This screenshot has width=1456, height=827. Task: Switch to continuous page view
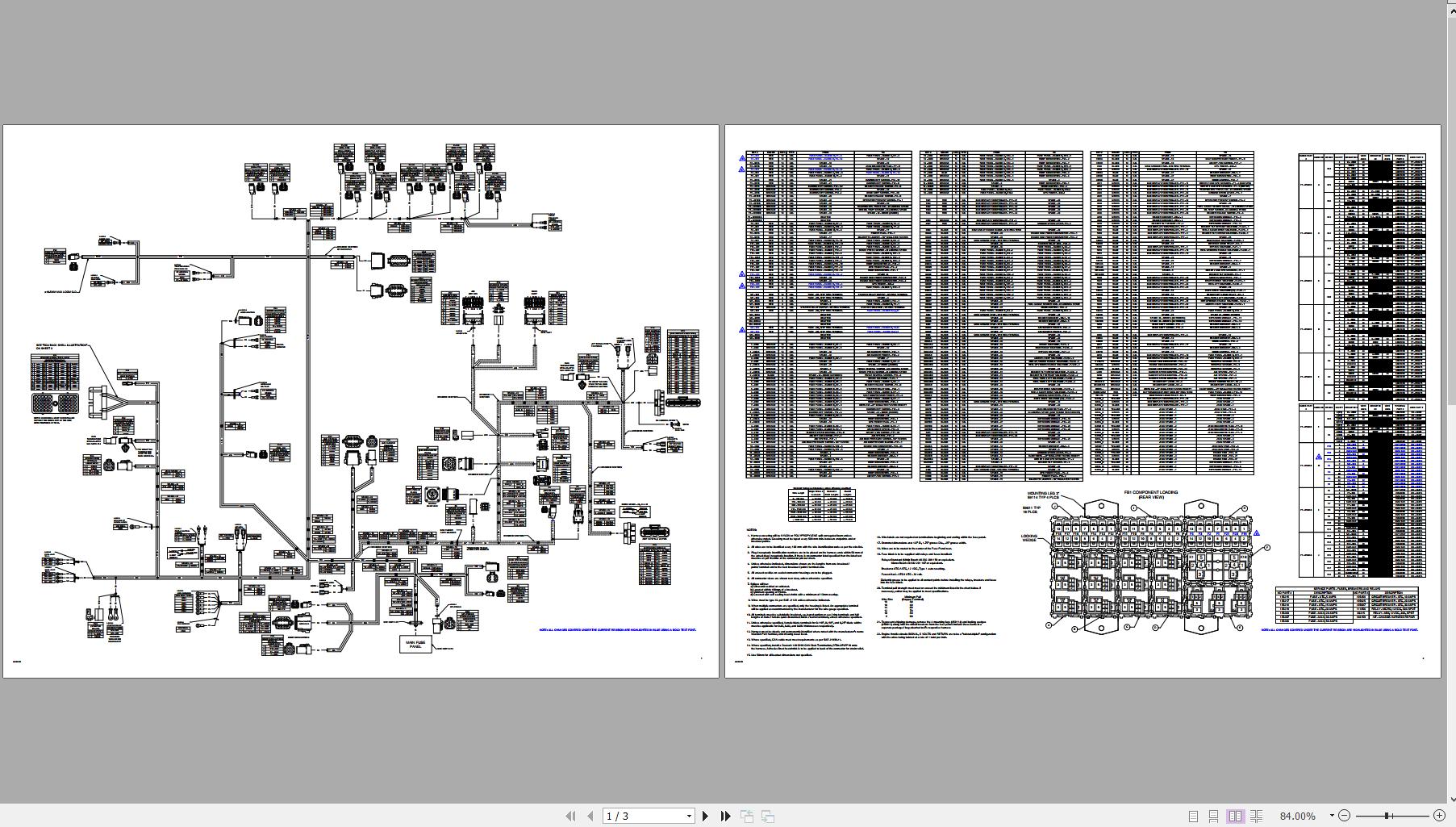click(1214, 816)
